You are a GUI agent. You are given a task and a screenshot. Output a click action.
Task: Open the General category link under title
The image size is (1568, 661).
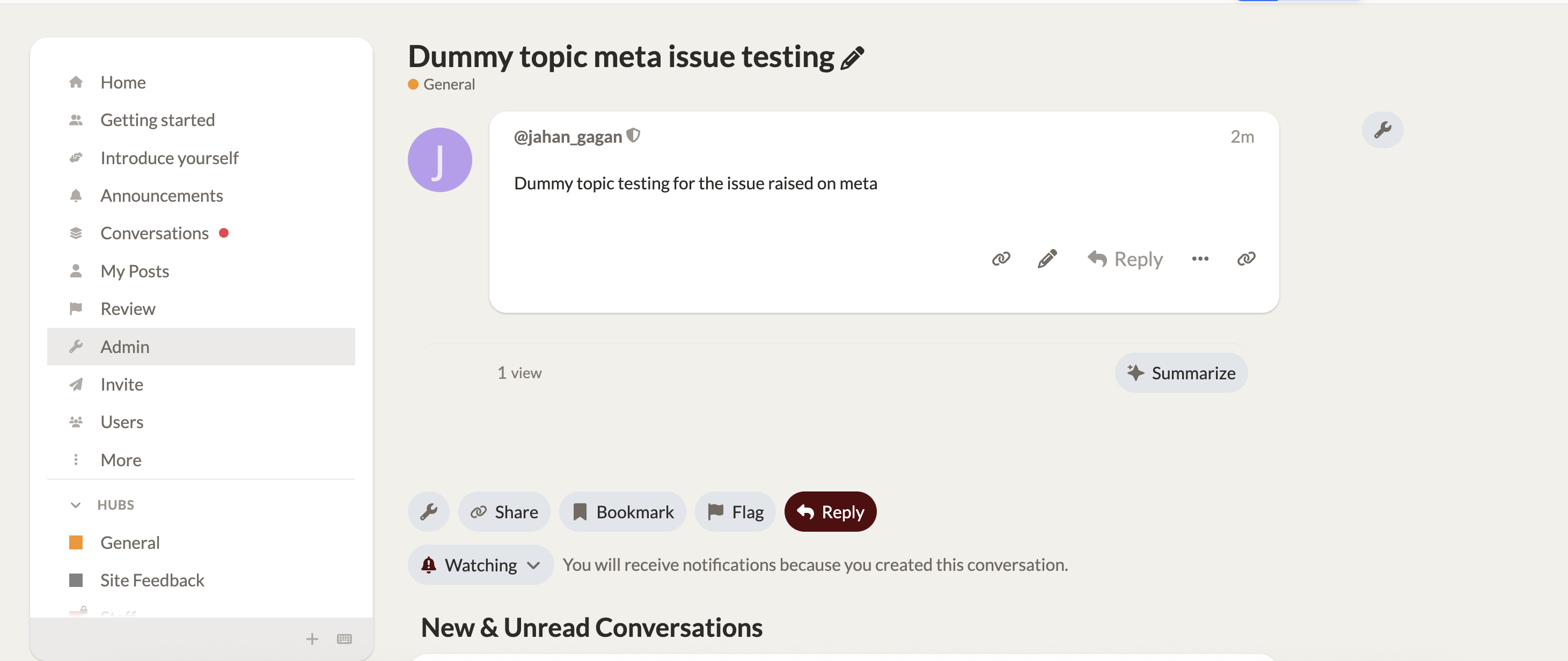[x=449, y=85]
